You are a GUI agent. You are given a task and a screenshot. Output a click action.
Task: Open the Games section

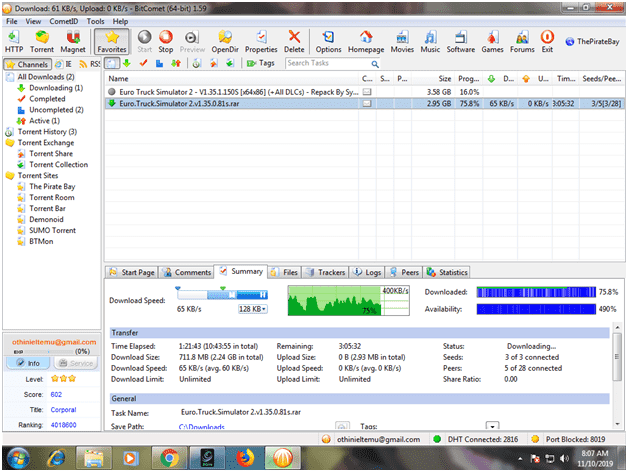492,42
